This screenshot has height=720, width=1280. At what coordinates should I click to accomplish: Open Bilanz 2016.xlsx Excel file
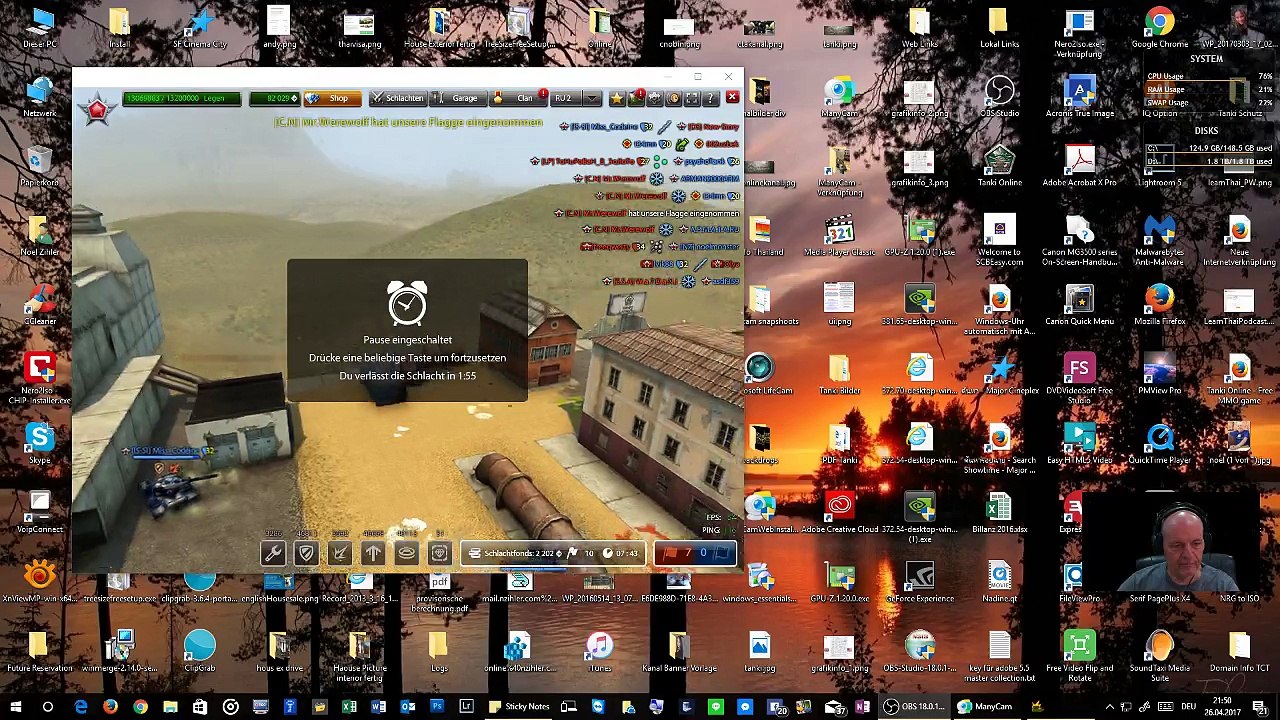(x=999, y=513)
